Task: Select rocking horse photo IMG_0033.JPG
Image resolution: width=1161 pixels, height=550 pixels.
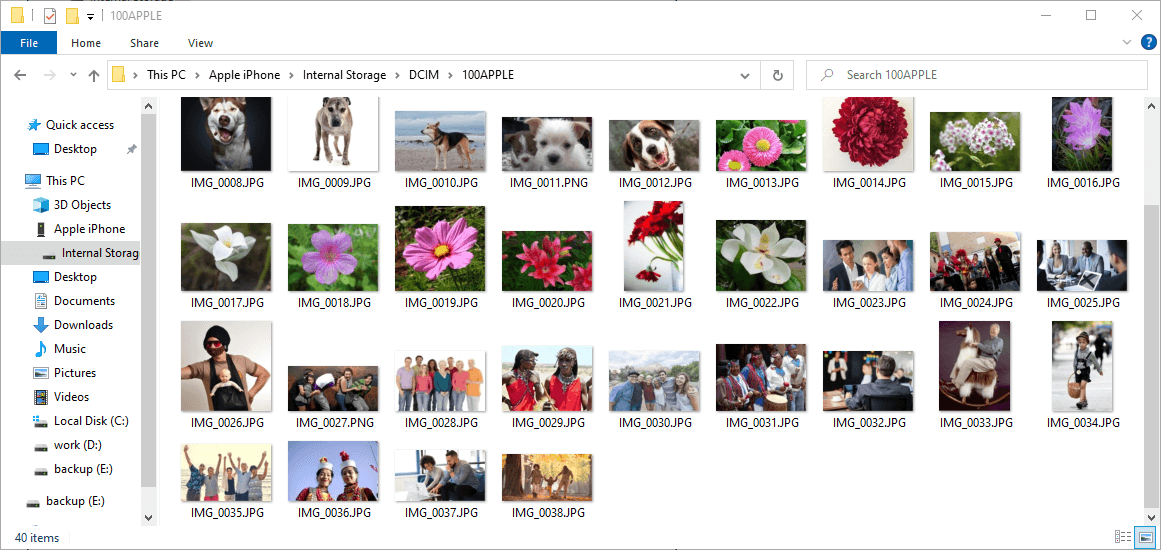Action: pyautogui.click(x=974, y=366)
